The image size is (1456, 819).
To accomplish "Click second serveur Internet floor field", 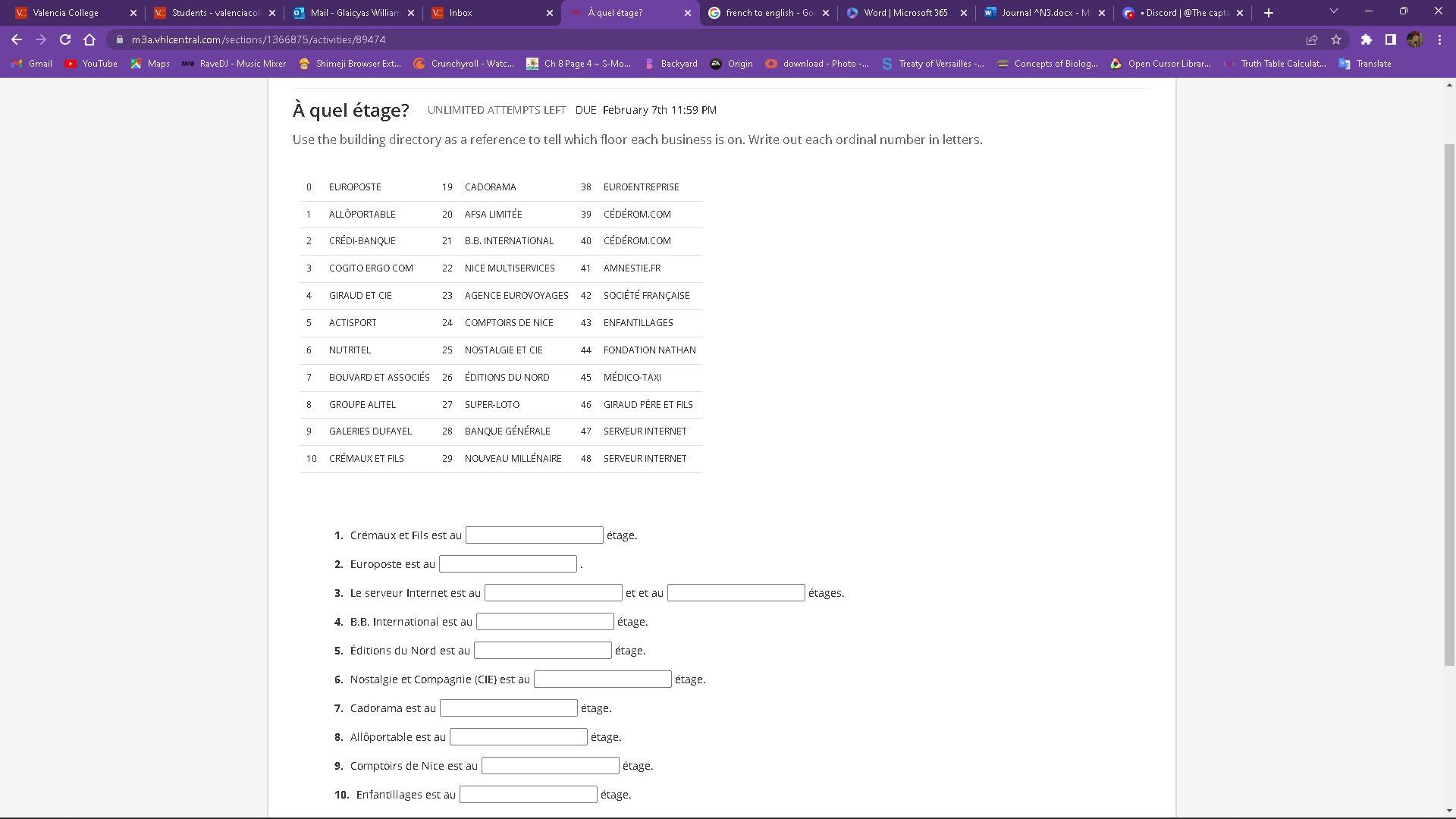I will [x=736, y=592].
